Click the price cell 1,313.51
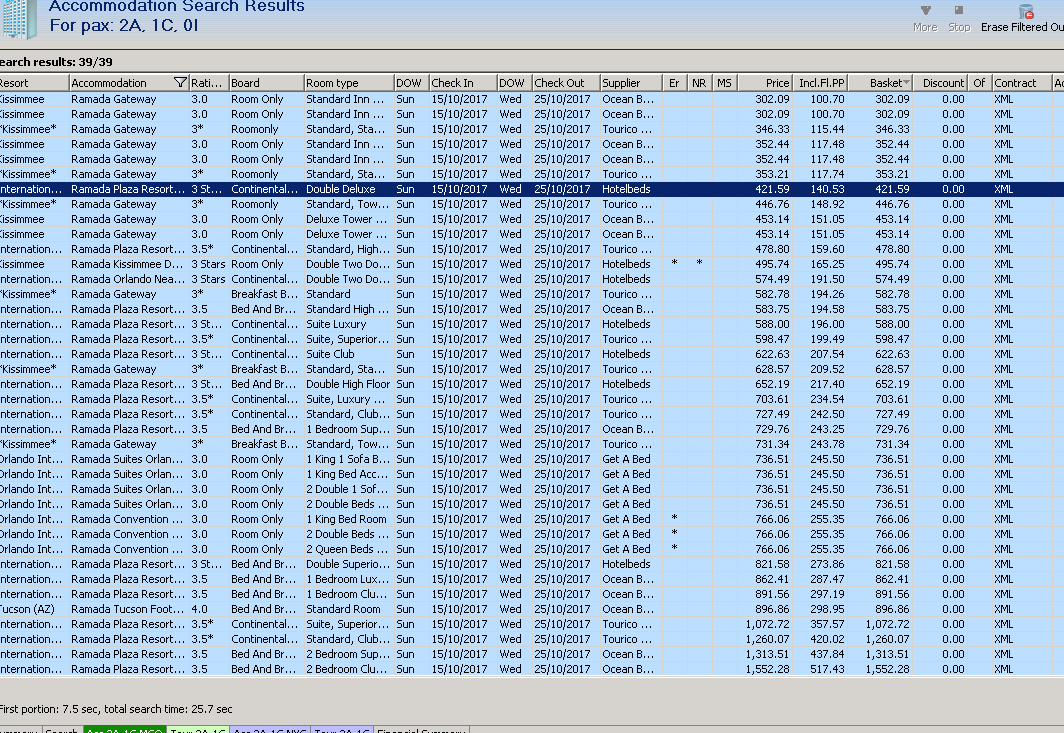 pyautogui.click(x=767, y=654)
